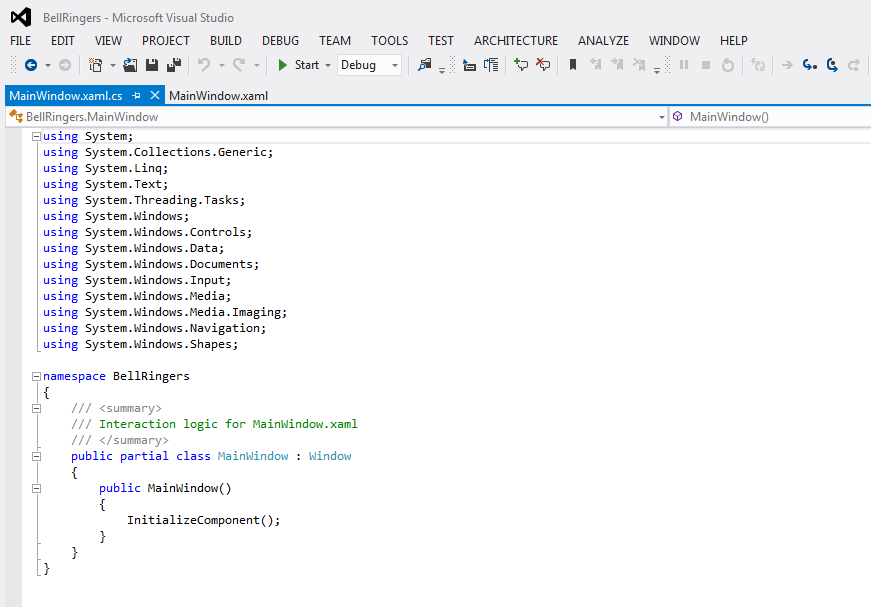This screenshot has width=871, height=607.
Task: Click the Break All pause icon
Action: pyautogui.click(x=684, y=65)
